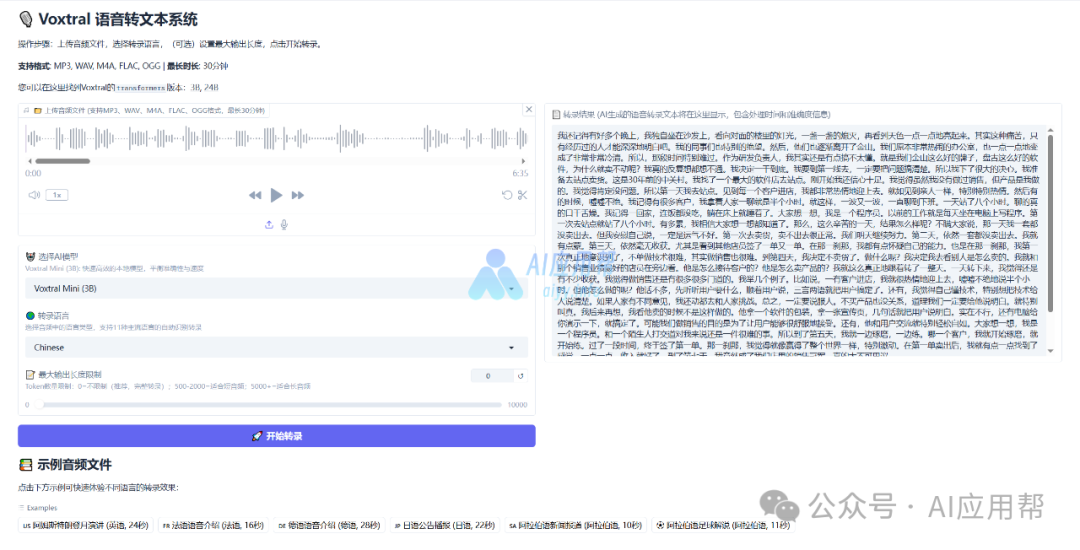This screenshot has height=550, width=1080.
Task: Click the 10000 slider maximum label
Action: 517,405
